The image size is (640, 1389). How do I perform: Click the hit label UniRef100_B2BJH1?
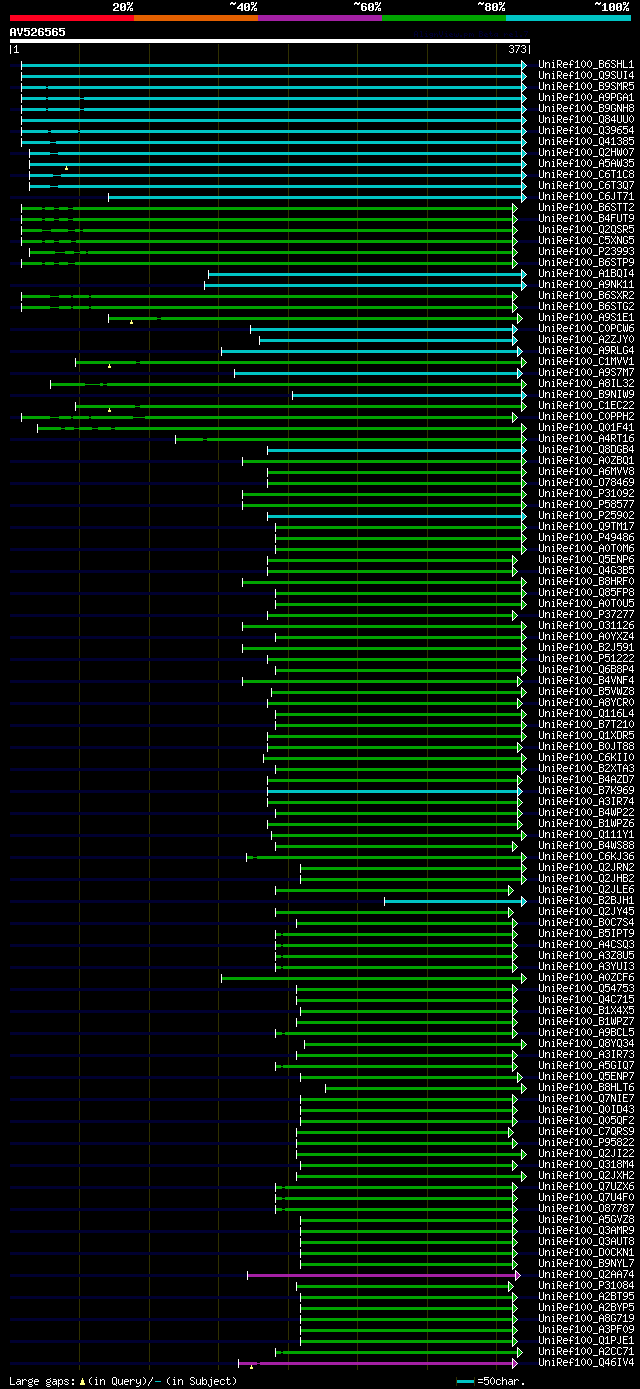586,901
